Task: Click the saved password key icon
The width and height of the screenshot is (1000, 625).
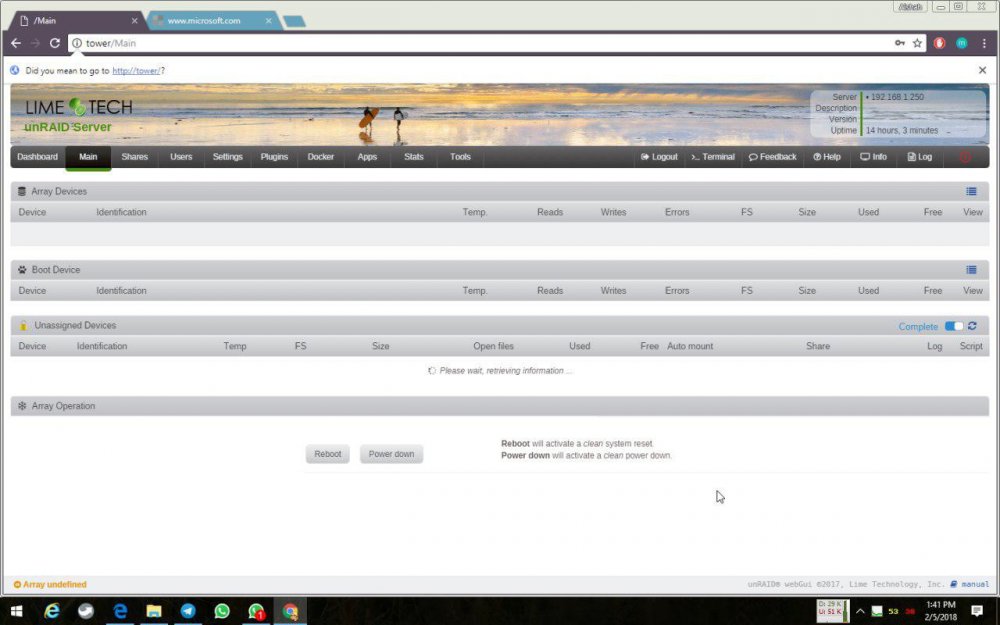Action: tap(900, 43)
